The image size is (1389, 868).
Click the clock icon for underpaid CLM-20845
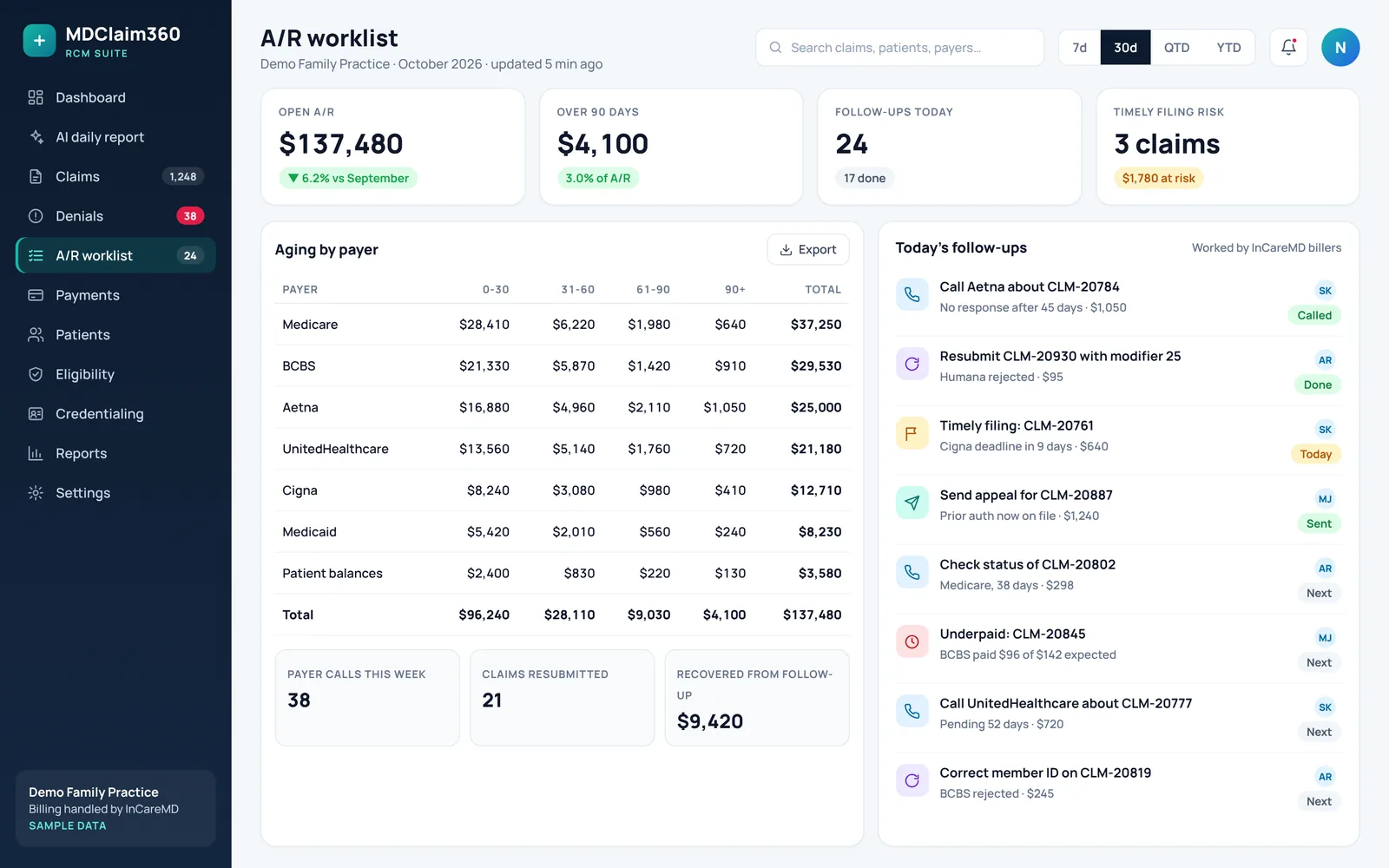tap(912, 642)
